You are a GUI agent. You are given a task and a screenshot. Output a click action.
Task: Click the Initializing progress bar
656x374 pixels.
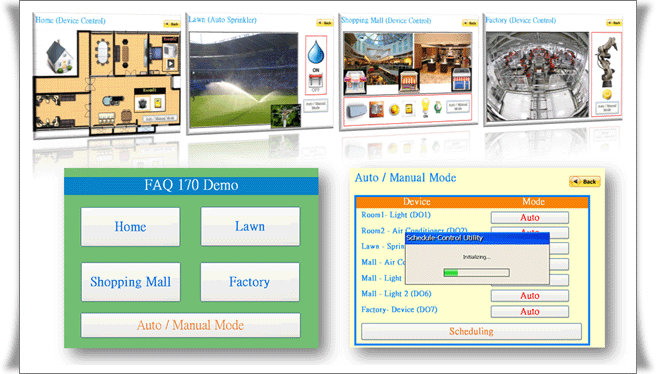click(476, 273)
